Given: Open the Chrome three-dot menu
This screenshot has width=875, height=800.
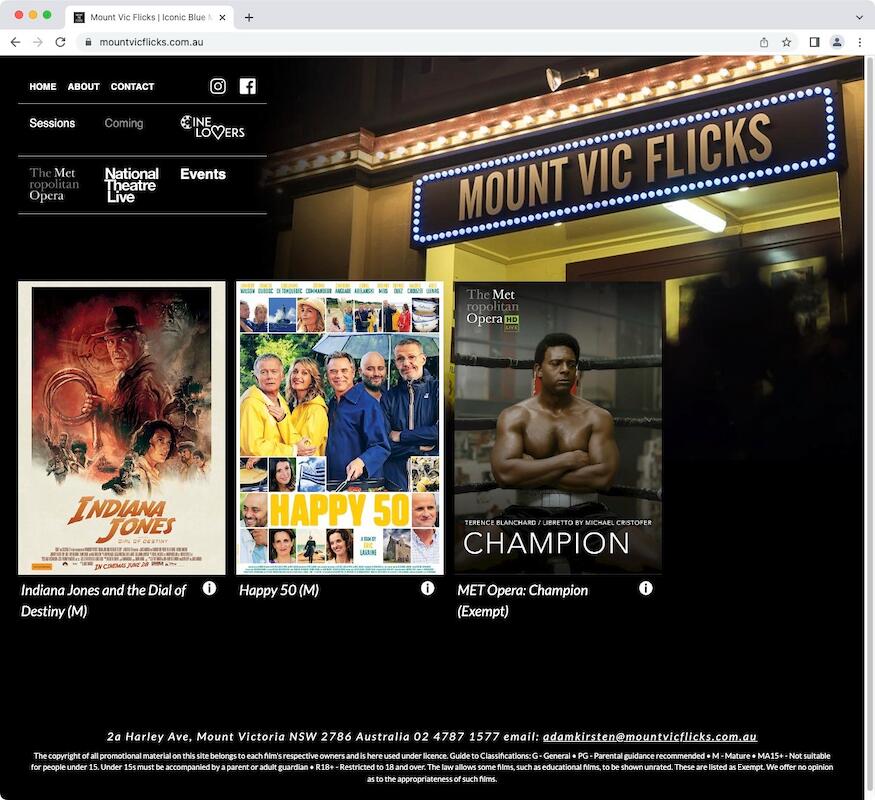Looking at the screenshot, I should [859, 42].
